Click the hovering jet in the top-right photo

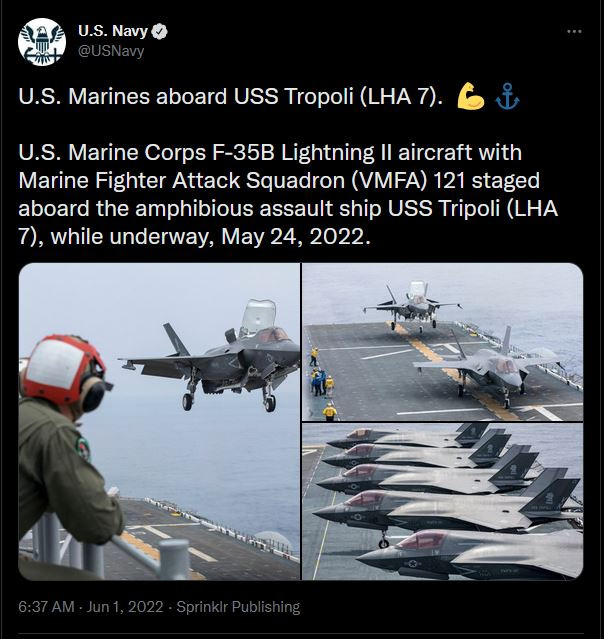[x=412, y=305]
